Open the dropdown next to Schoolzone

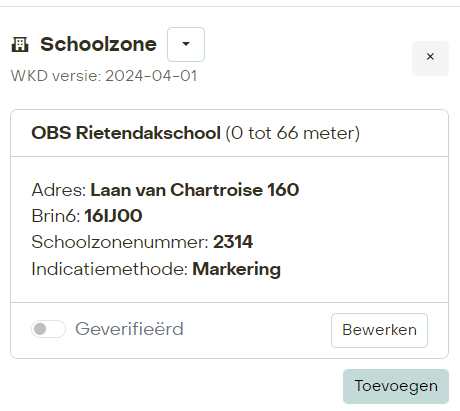tap(186, 44)
